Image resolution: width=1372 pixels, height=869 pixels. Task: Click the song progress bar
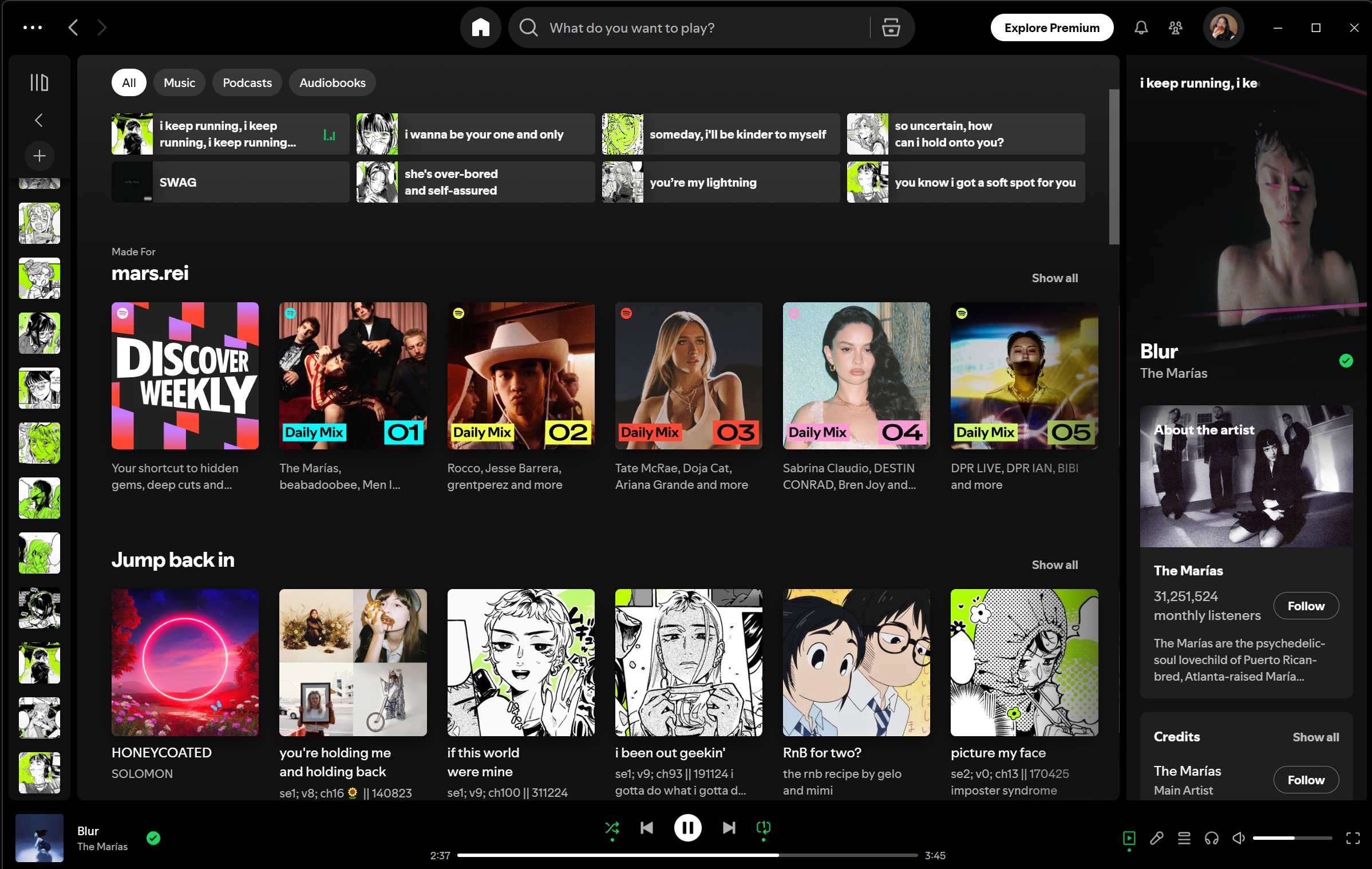click(x=687, y=855)
